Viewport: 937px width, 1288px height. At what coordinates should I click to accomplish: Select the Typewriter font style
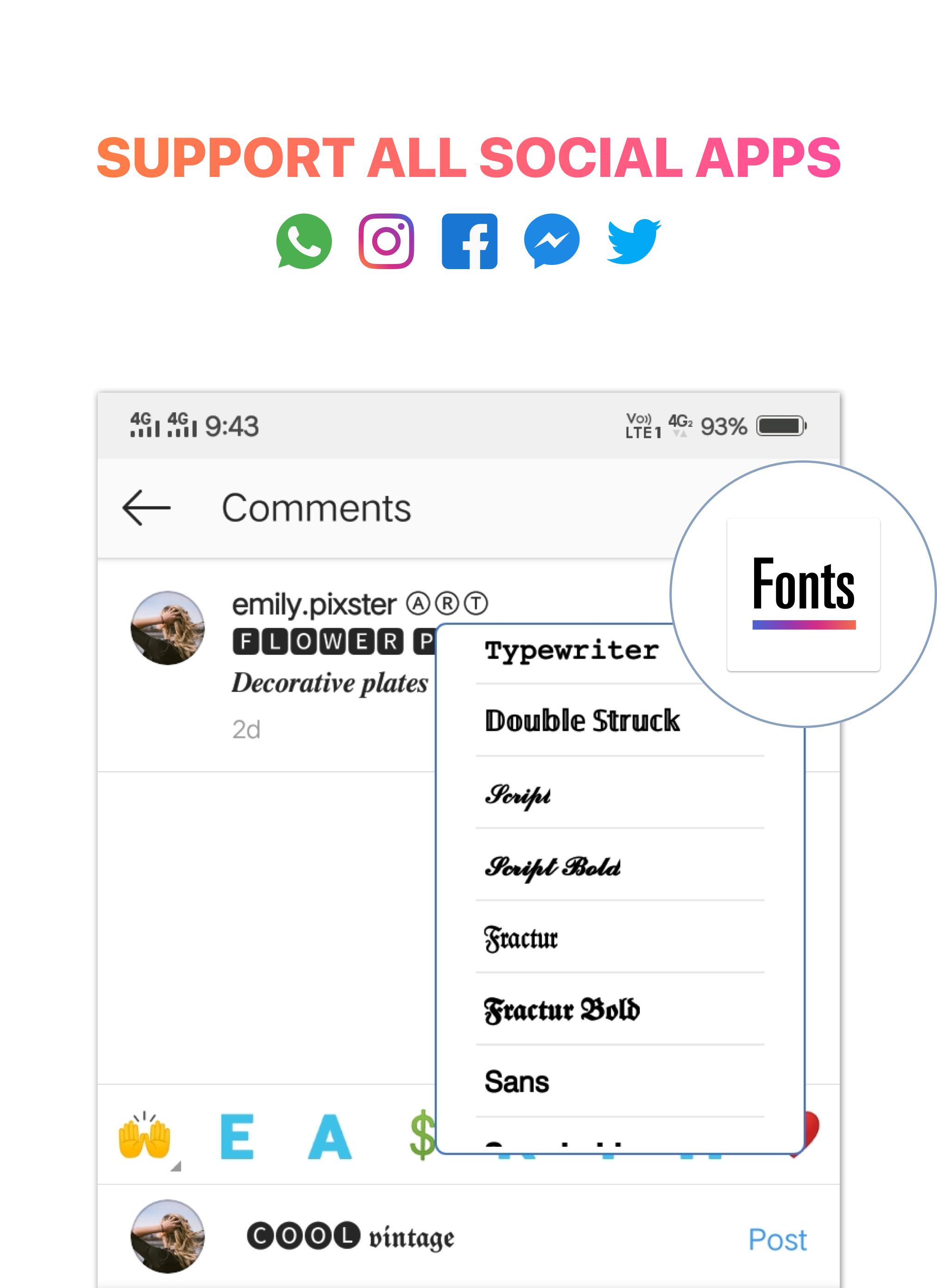(571, 651)
